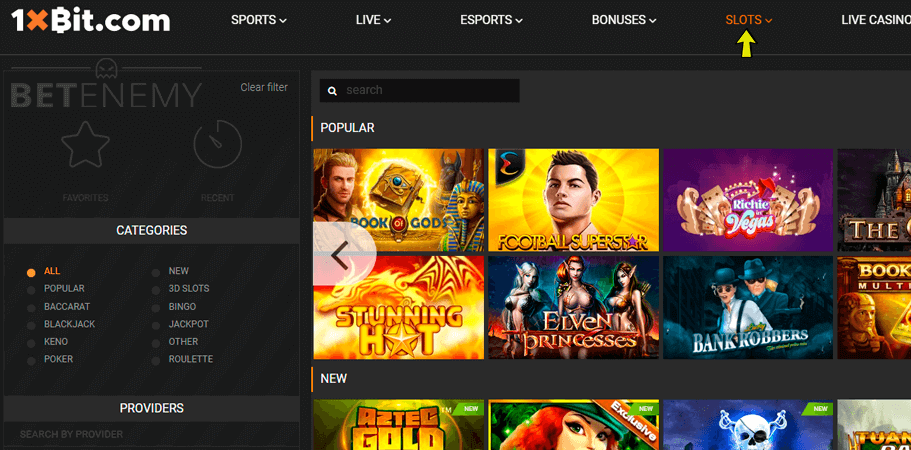911x450 pixels.
Task: Open the Favorites star icon
Action: (x=85, y=145)
